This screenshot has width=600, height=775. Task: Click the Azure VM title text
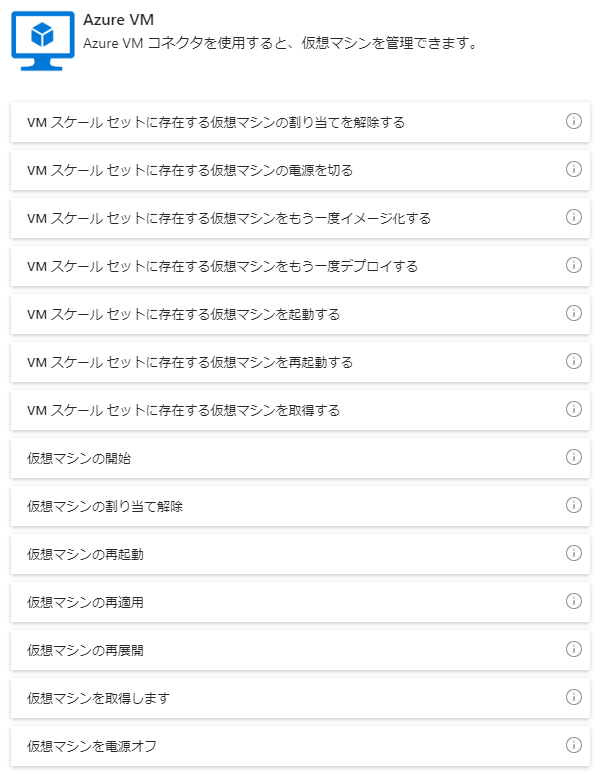coord(119,20)
